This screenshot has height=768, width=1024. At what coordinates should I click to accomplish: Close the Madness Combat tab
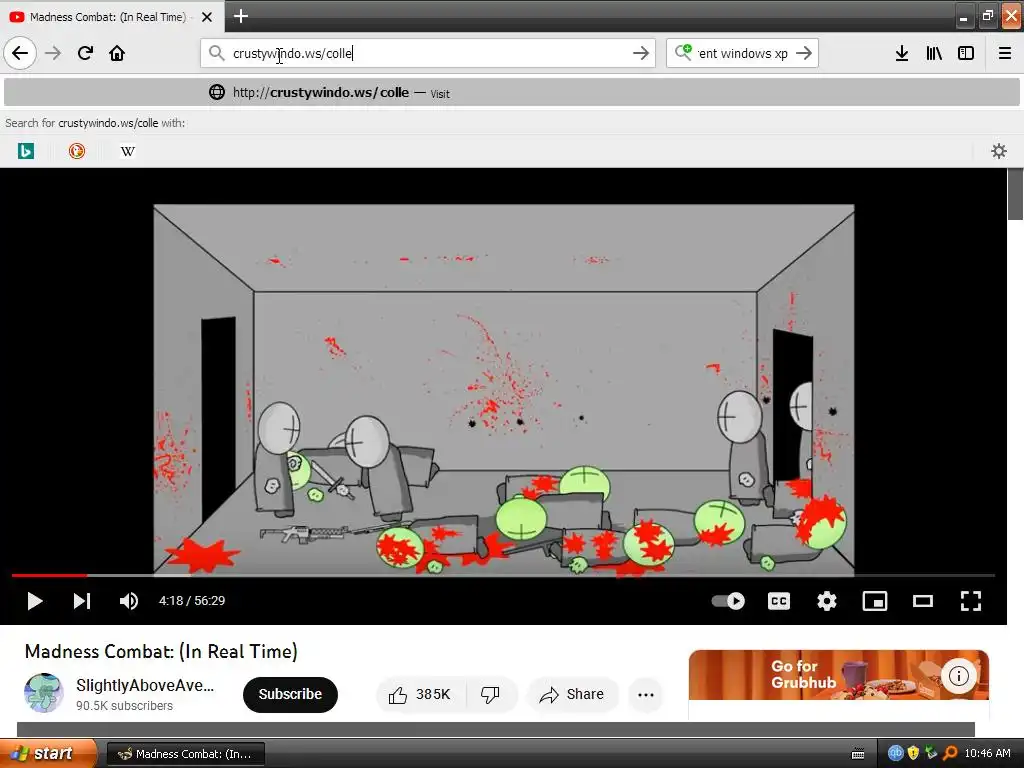coord(207,17)
